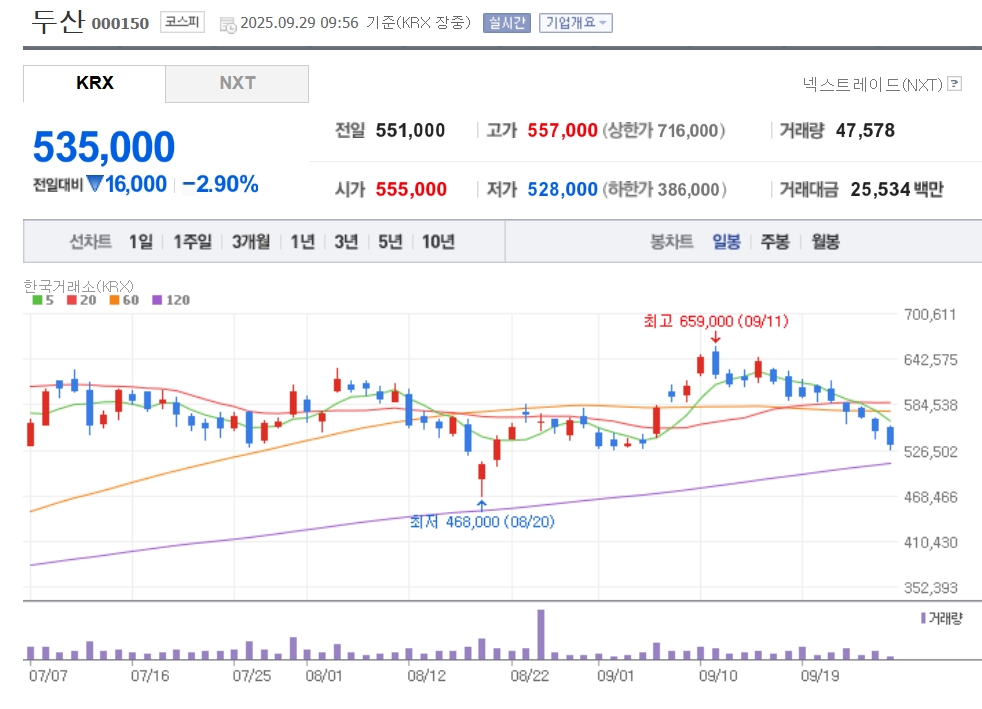Select the 1일 line chart period

pyautogui.click(x=141, y=242)
